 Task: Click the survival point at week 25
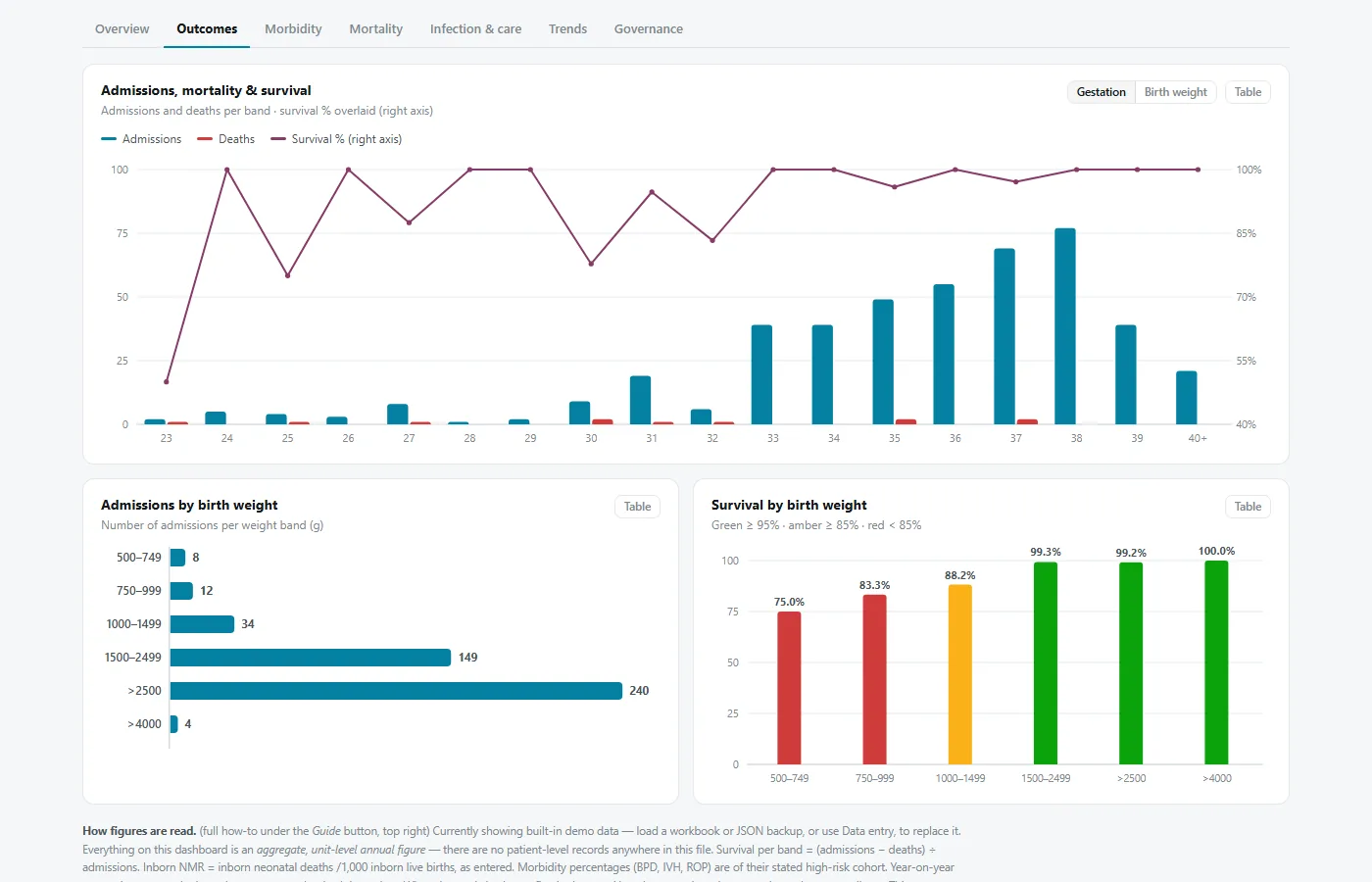click(x=288, y=275)
